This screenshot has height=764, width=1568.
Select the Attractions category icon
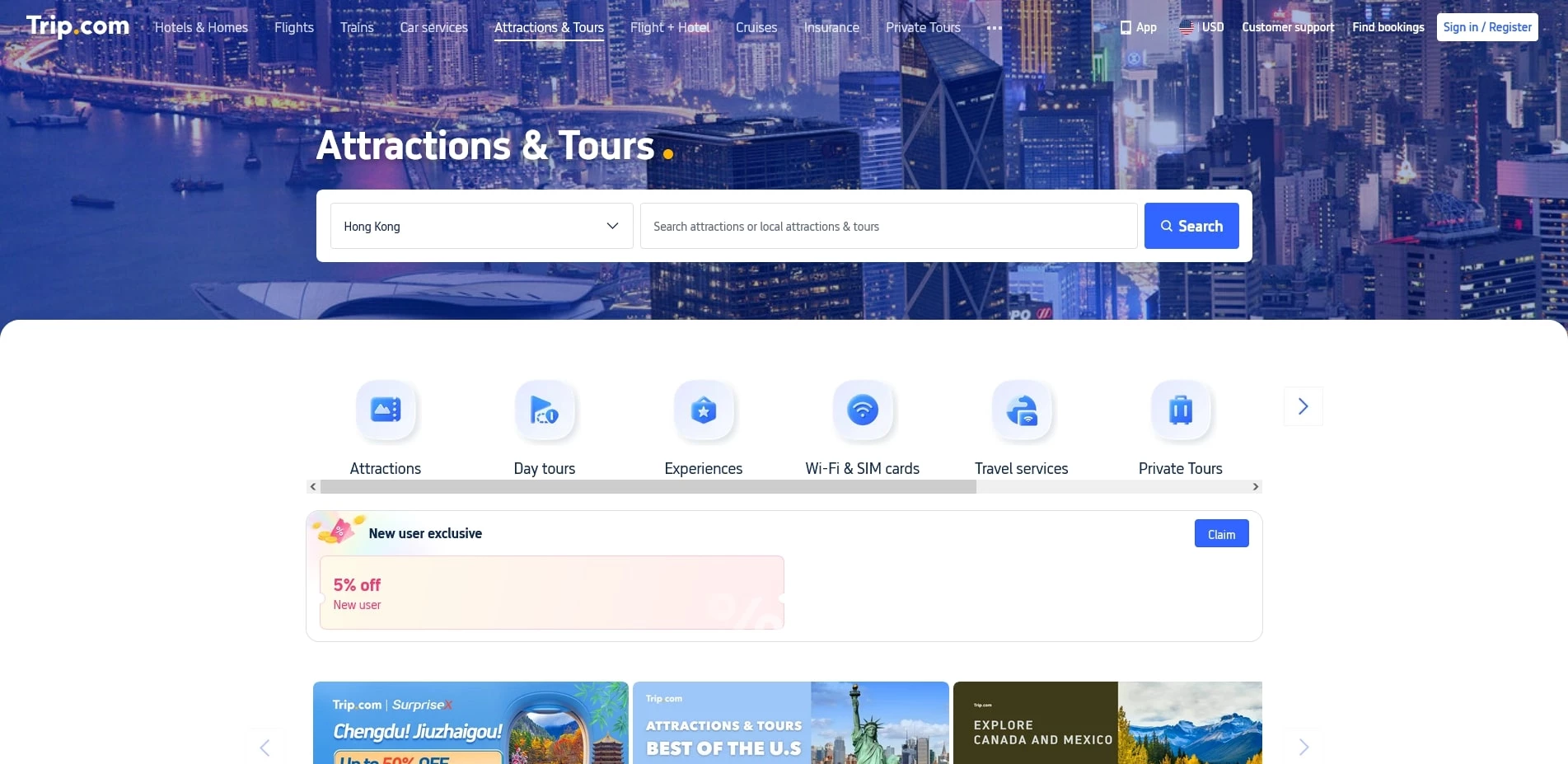(385, 409)
